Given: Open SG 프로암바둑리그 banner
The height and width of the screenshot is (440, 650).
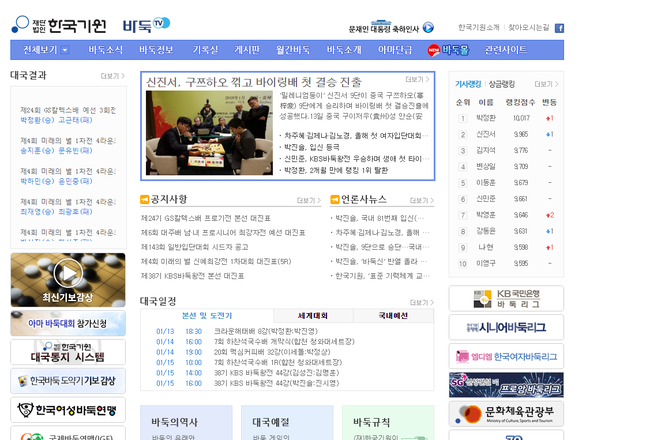Looking at the screenshot, I should click(x=506, y=385).
